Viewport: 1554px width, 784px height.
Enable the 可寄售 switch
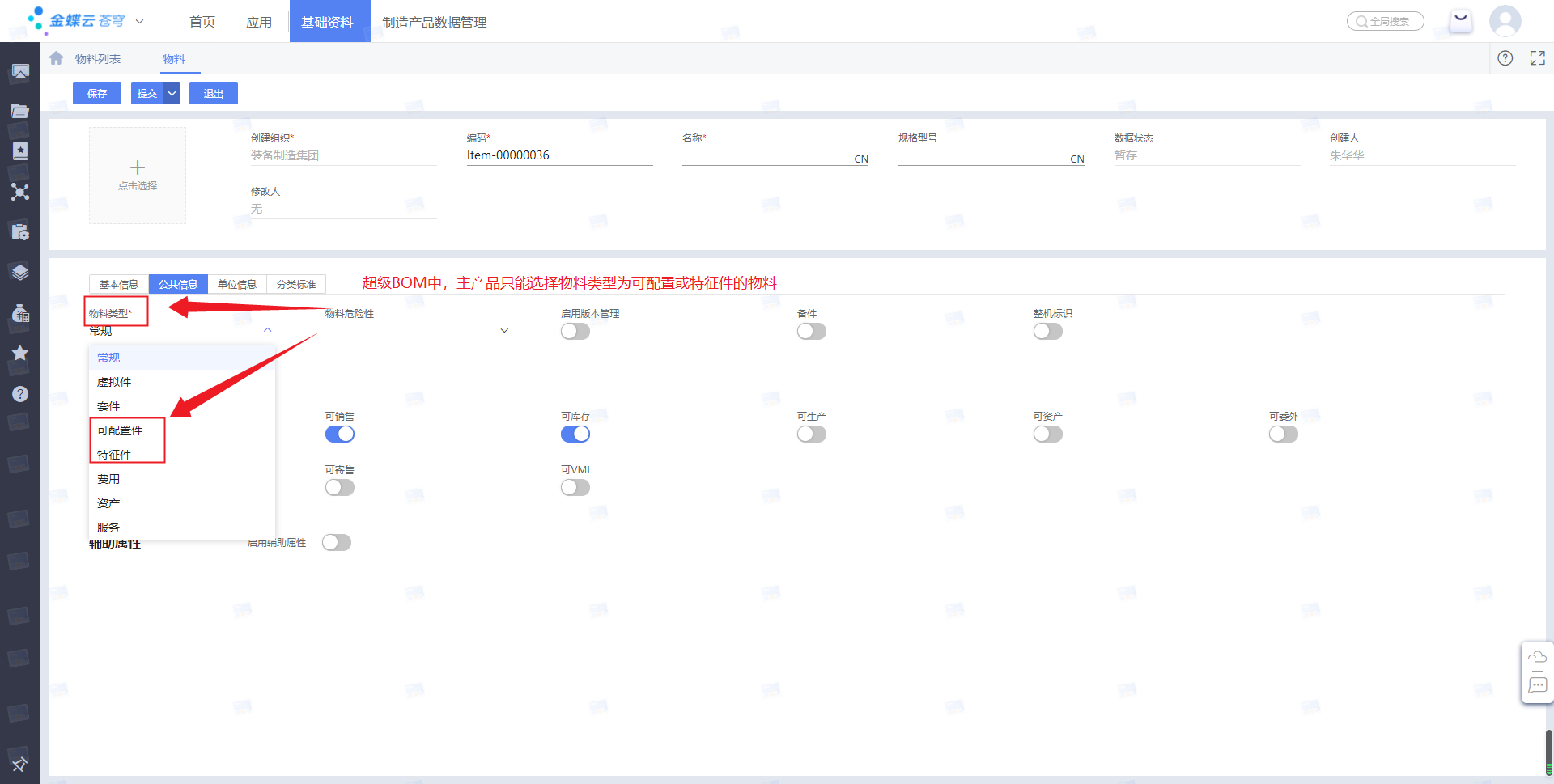(340, 488)
